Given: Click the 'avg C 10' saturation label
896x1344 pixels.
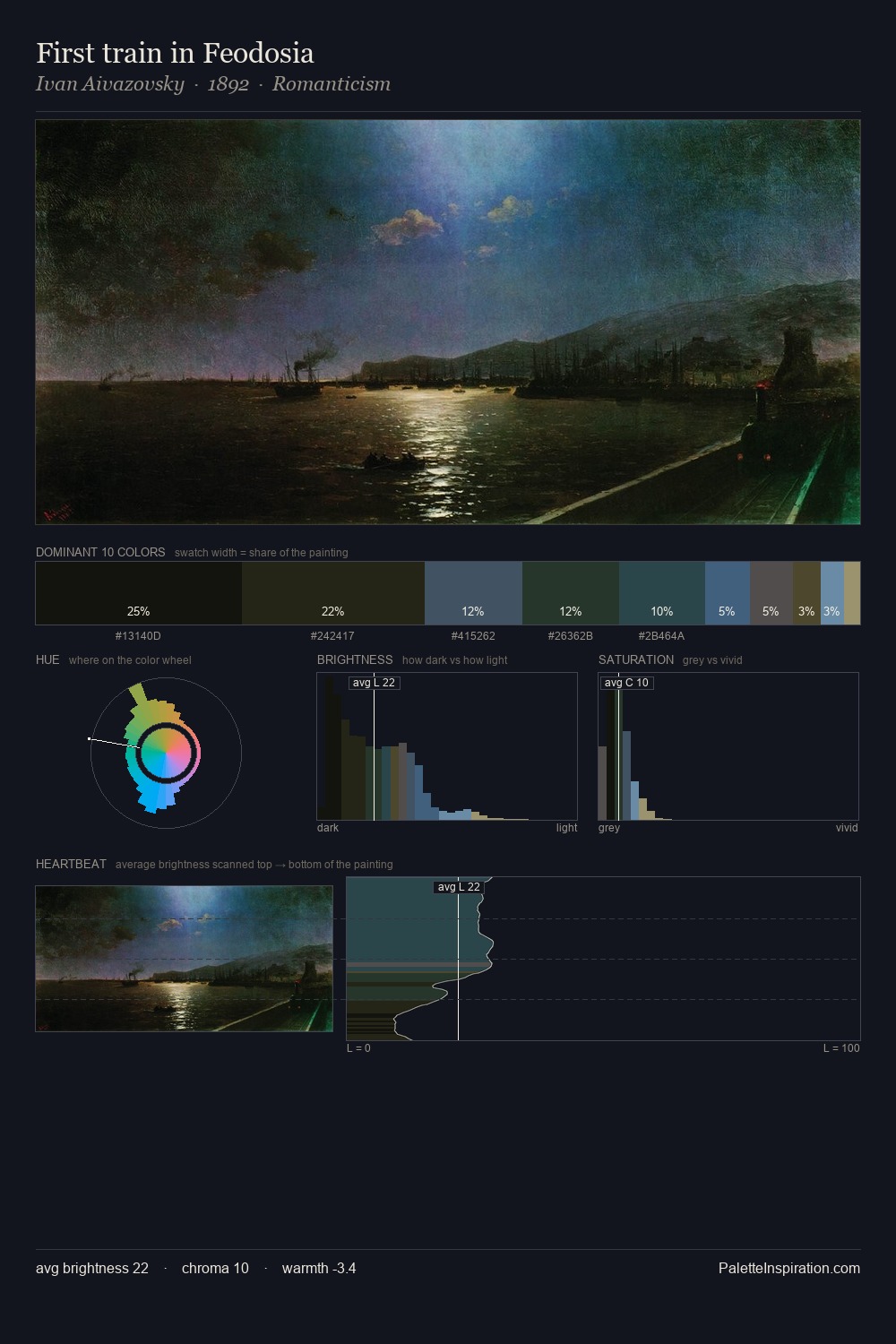Looking at the screenshot, I should [x=626, y=683].
